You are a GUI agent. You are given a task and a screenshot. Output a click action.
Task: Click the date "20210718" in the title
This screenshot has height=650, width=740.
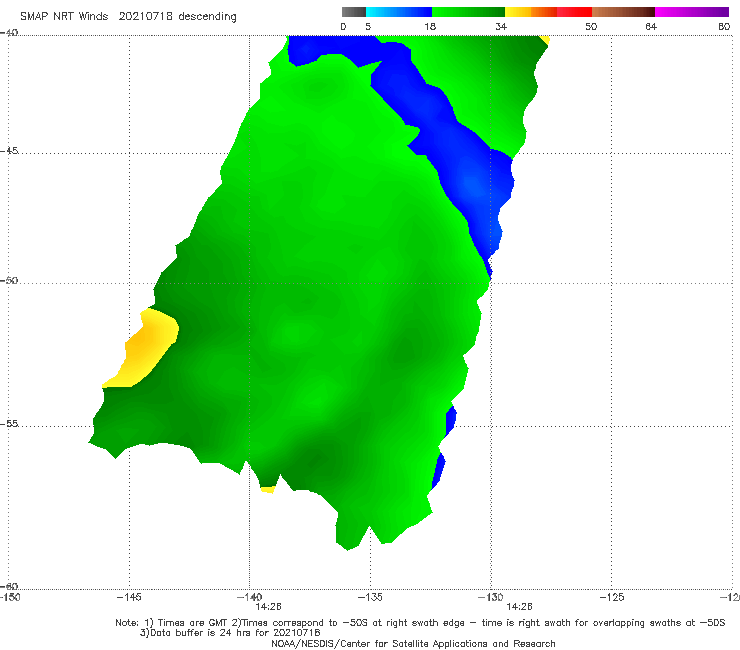(x=145, y=16)
